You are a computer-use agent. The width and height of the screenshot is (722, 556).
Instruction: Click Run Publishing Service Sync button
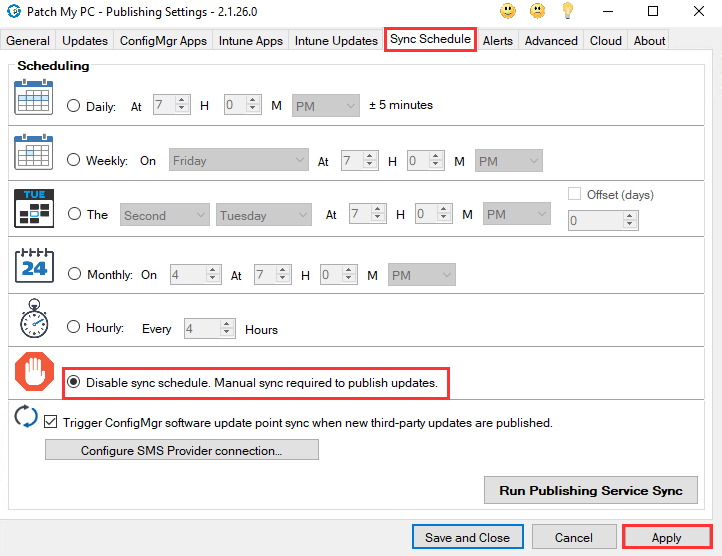point(591,491)
